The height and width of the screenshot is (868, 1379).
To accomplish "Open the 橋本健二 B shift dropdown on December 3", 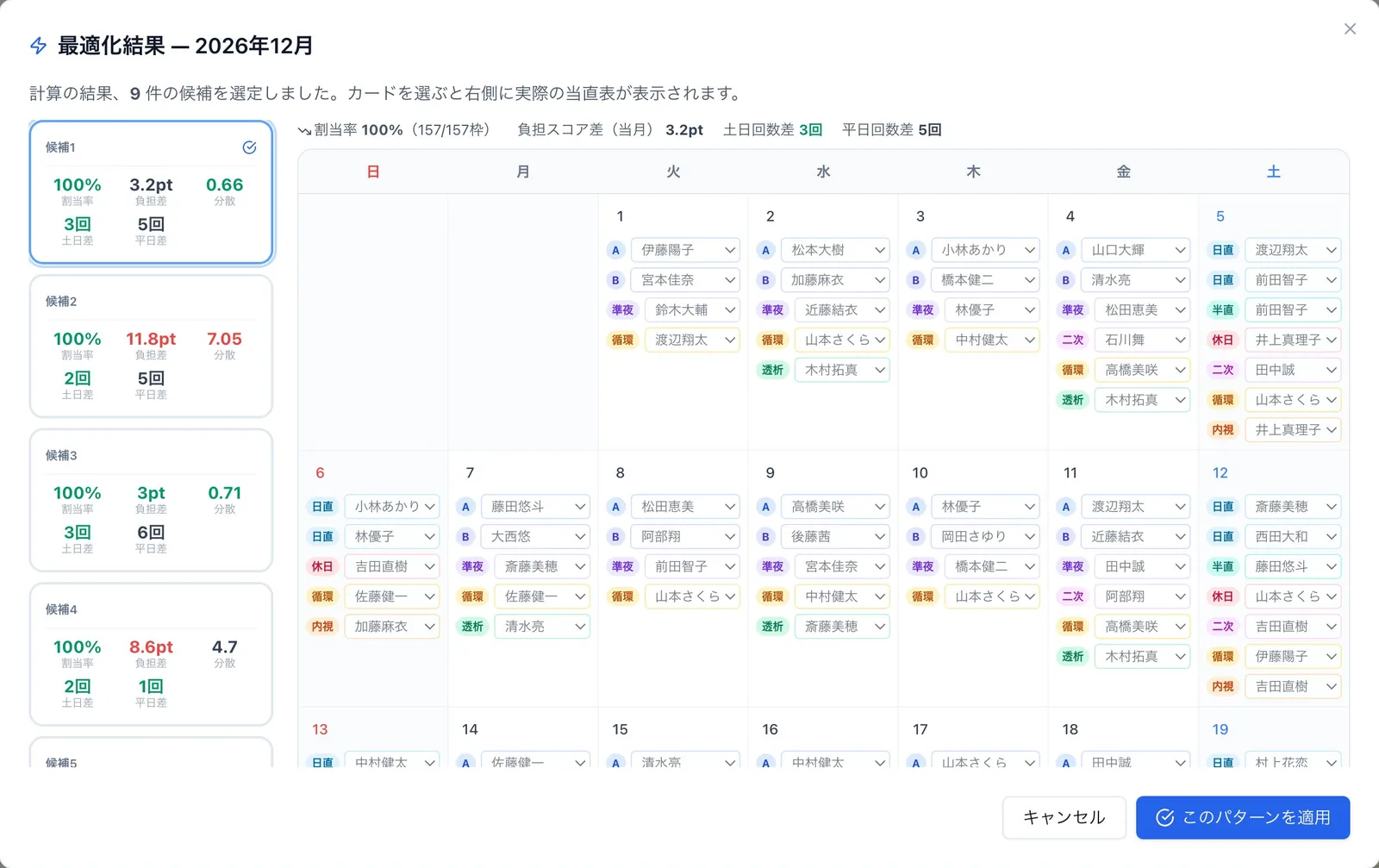I will 985,280.
